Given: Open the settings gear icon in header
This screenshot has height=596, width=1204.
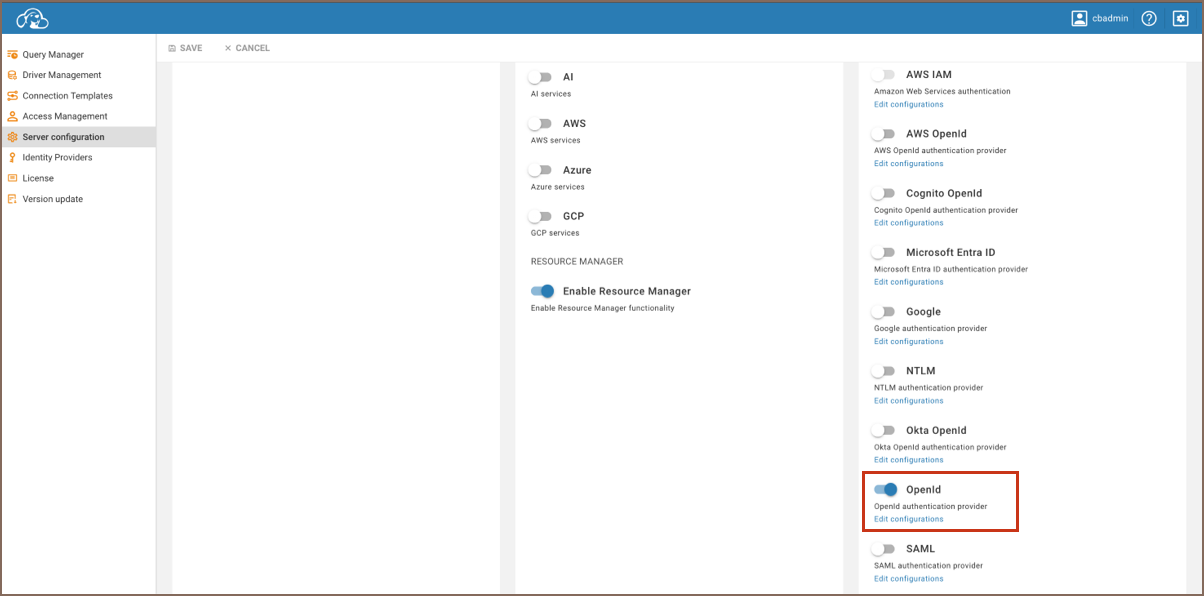Looking at the screenshot, I should (1179, 18).
